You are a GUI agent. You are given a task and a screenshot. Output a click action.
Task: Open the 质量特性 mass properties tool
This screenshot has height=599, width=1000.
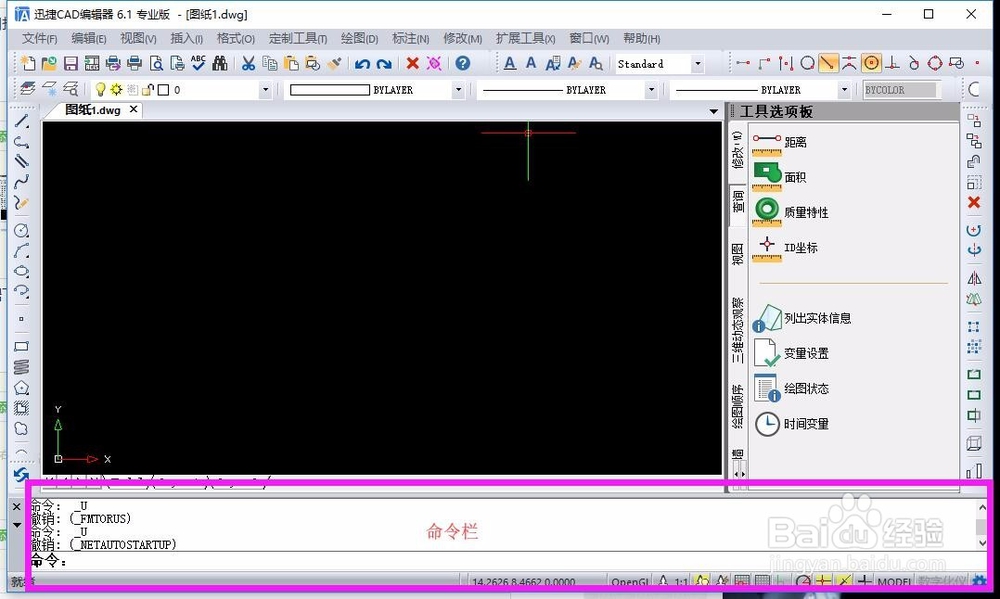(x=790, y=212)
